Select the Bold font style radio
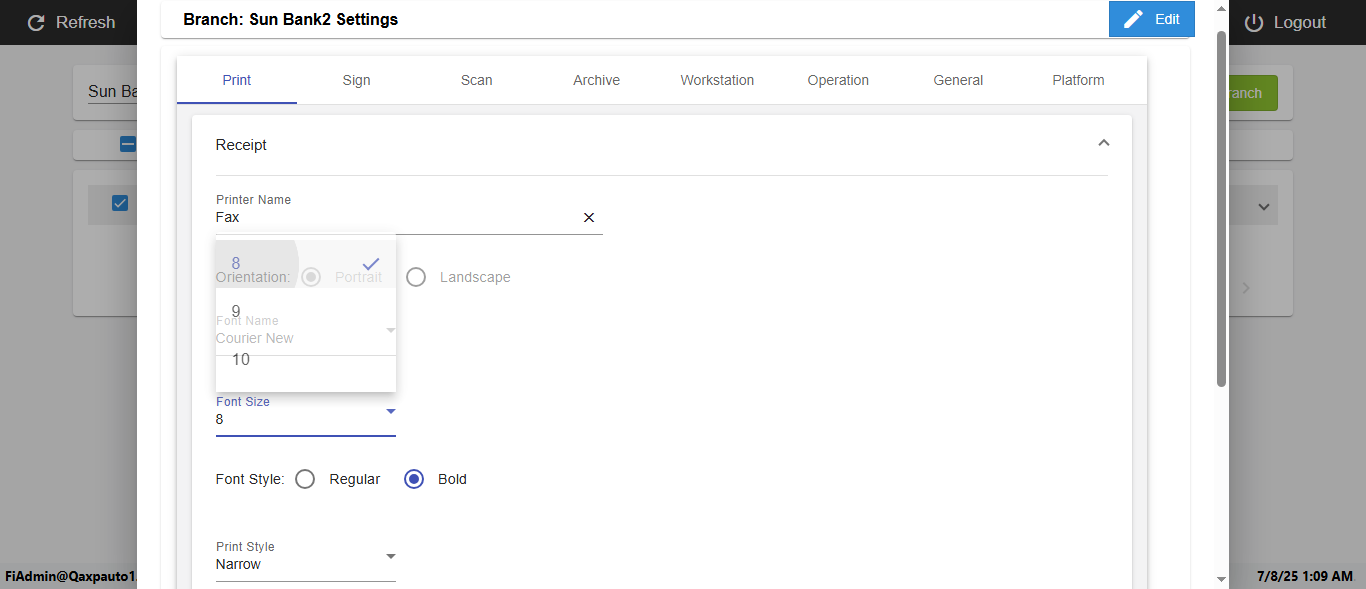Image resolution: width=1366 pixels, height=589 pixels. pyautogui.click(x=414, y=479)
